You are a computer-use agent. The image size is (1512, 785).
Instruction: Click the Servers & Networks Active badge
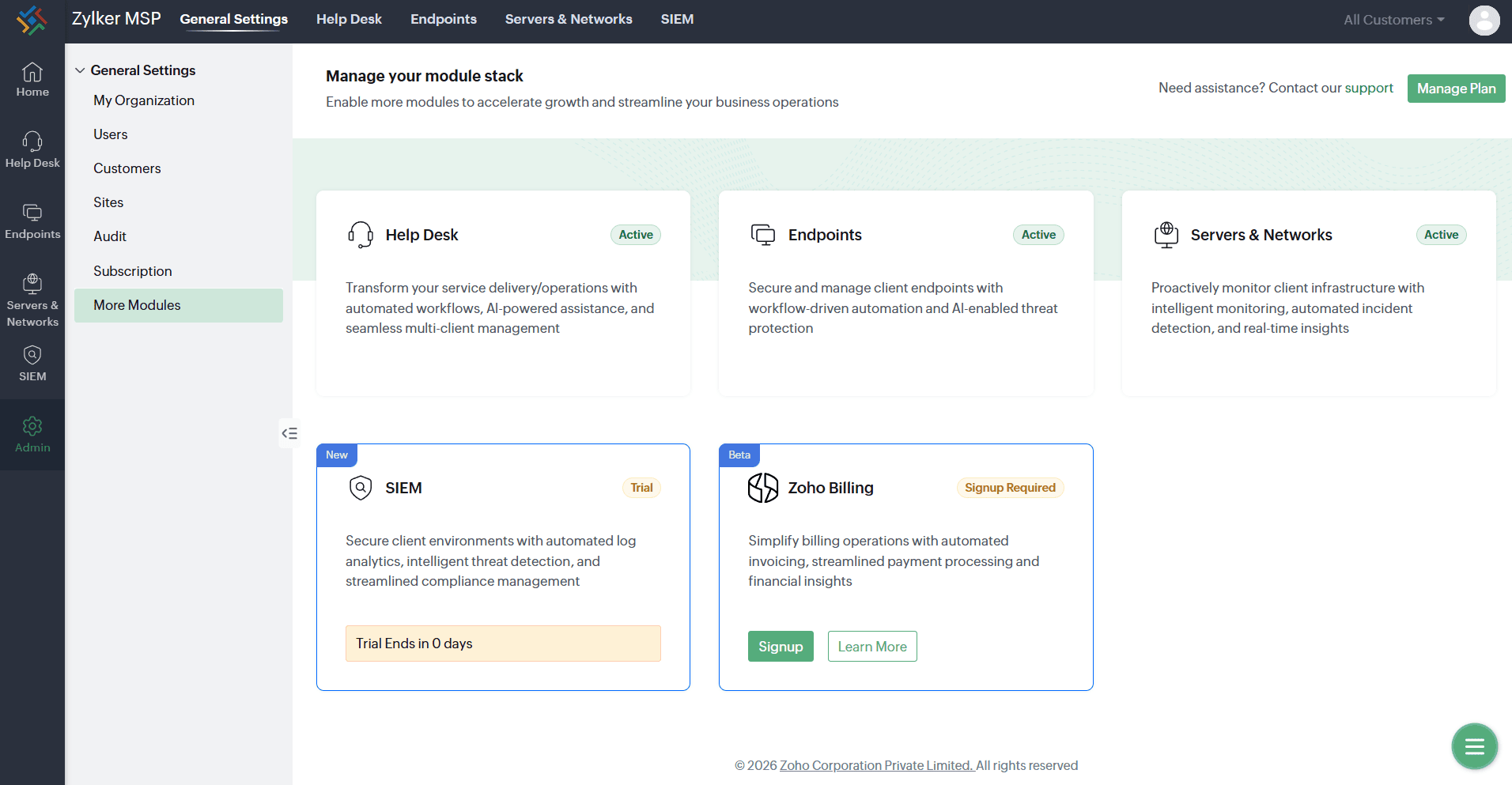[x=1441, y=235]
